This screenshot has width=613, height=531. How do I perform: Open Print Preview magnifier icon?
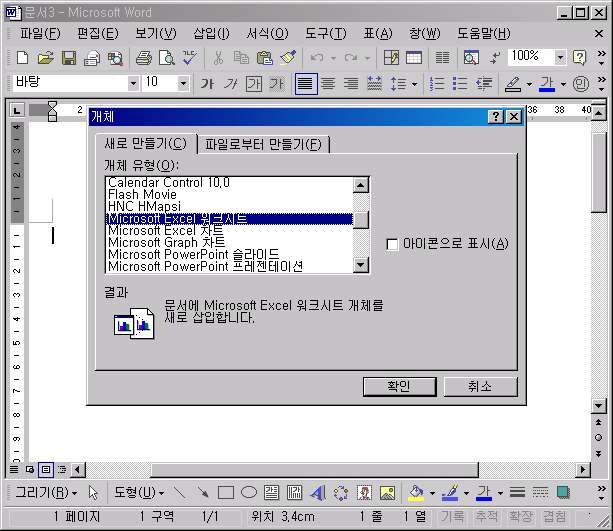pos(167,58)
